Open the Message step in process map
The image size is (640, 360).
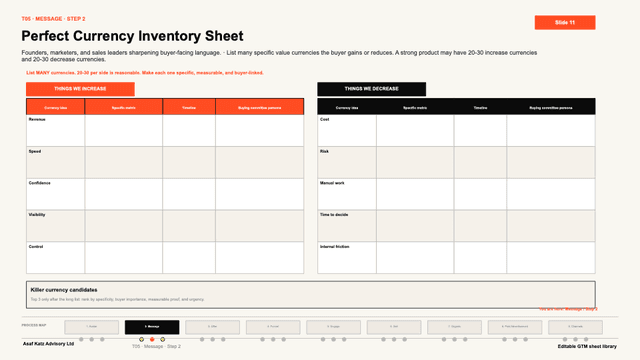pos(152,327)
